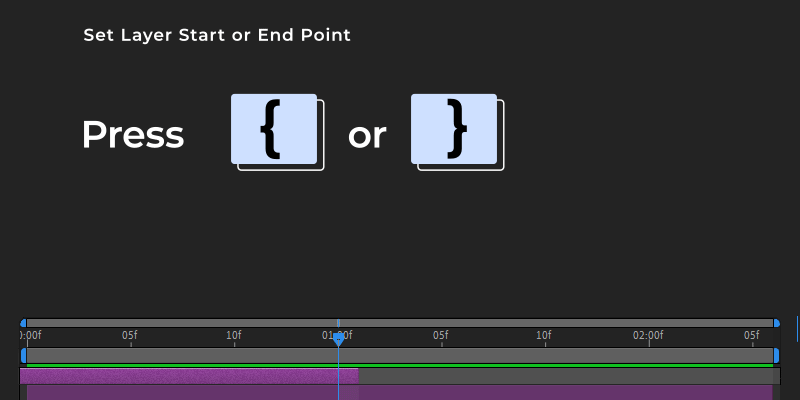
Task: Click the gray Time Navigator bar
Action: pos(400,323)
